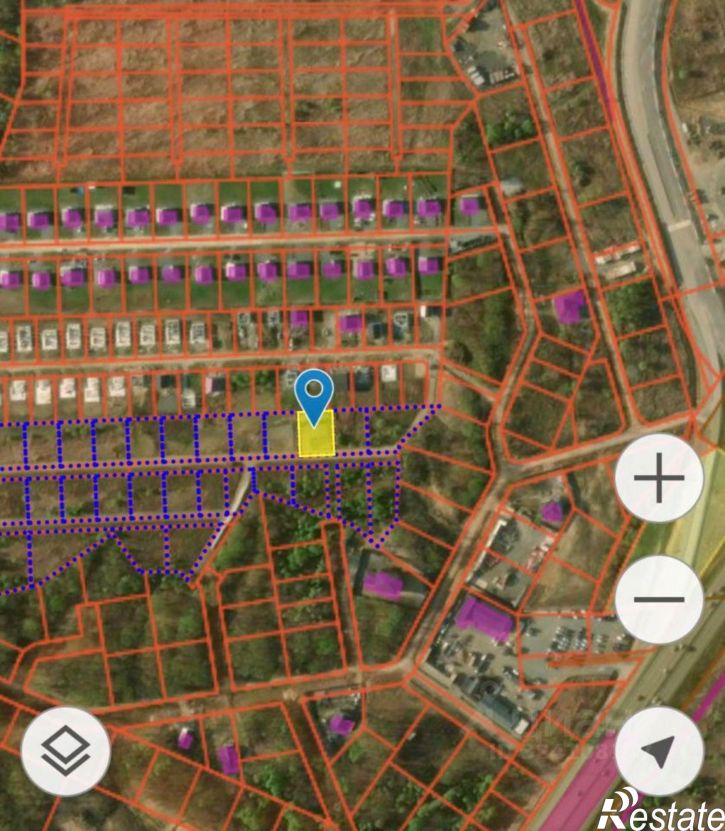Center map with the location arrow button
The width and height of the screenshot is (725, 831).
coord(658,751)
